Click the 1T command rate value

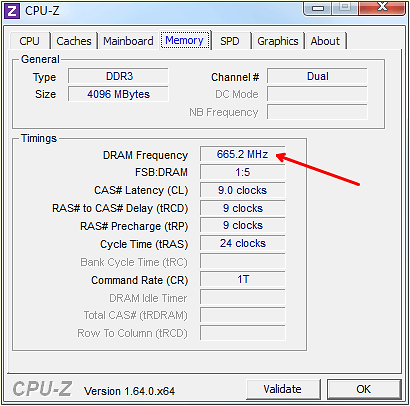coord(243,279)
